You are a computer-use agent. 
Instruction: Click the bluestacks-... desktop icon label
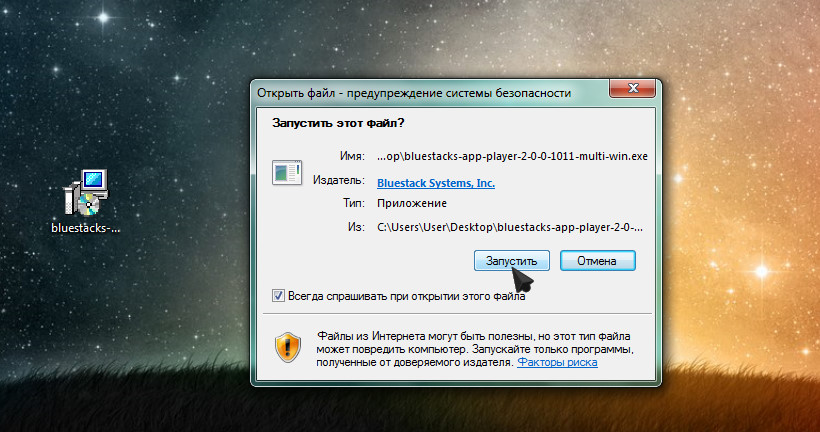click(x=86, y=228)
